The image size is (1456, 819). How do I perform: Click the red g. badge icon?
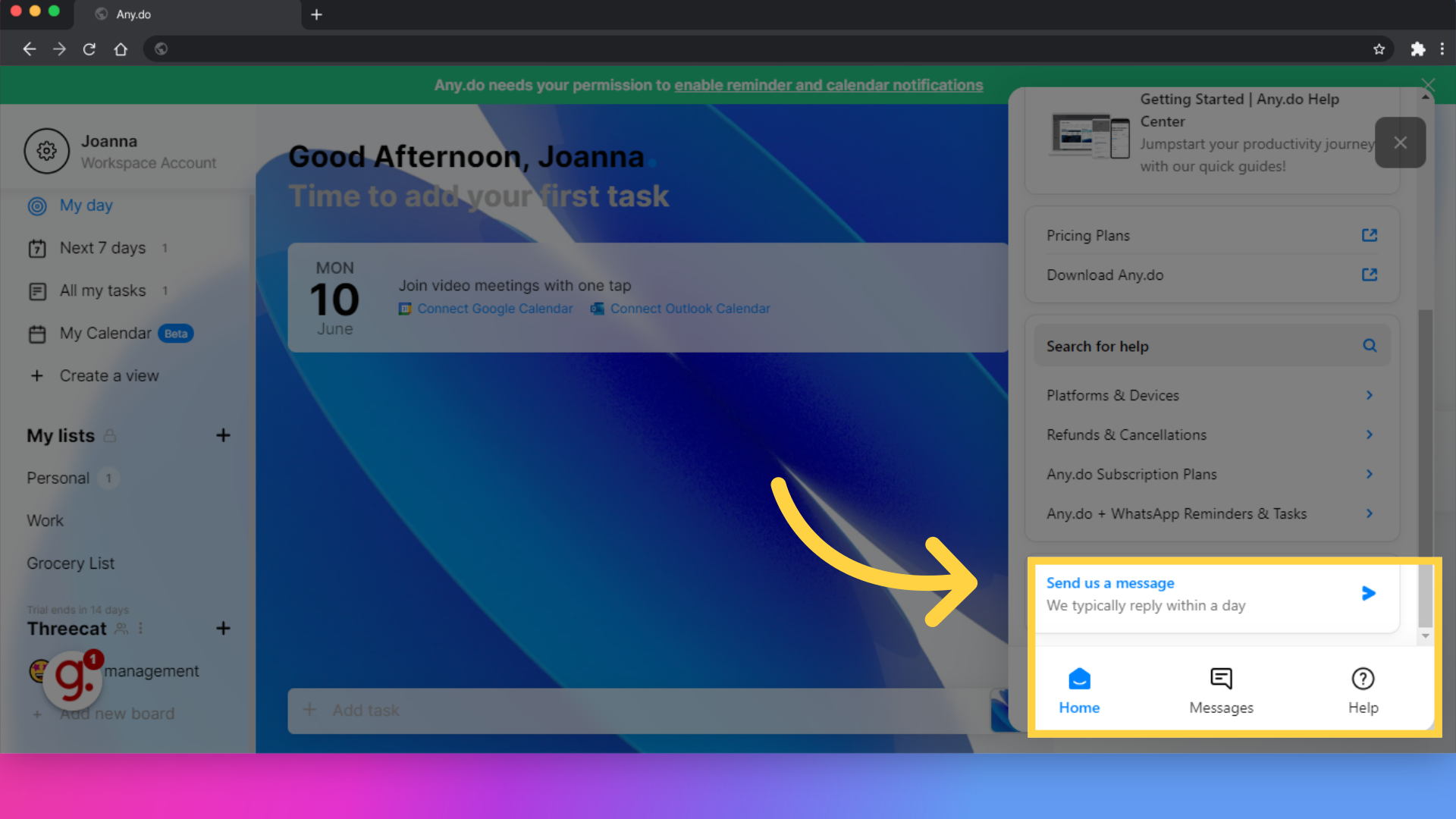[72, 679]
